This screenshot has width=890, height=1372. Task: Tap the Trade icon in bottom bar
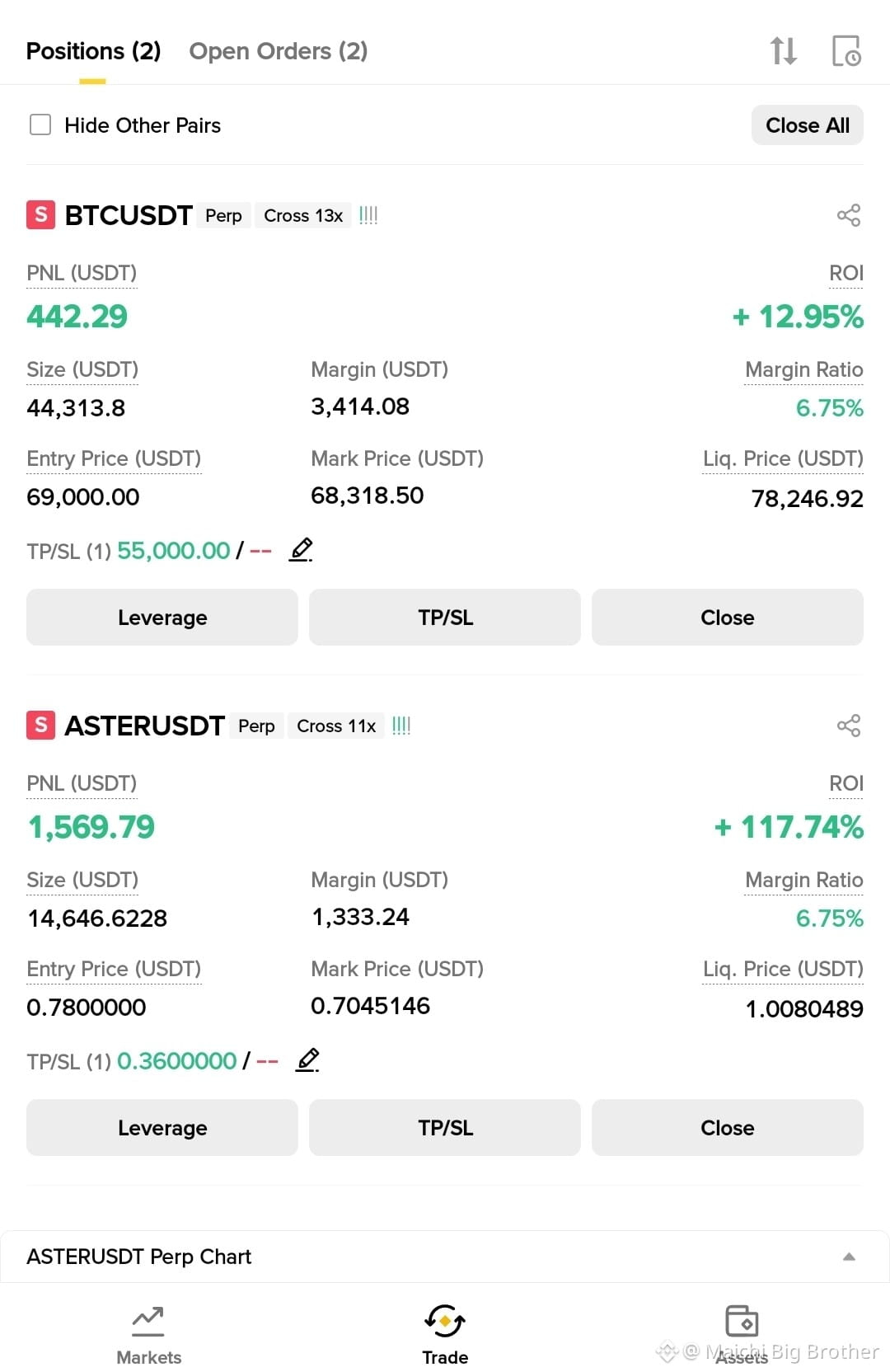[x=445, y=1321]
